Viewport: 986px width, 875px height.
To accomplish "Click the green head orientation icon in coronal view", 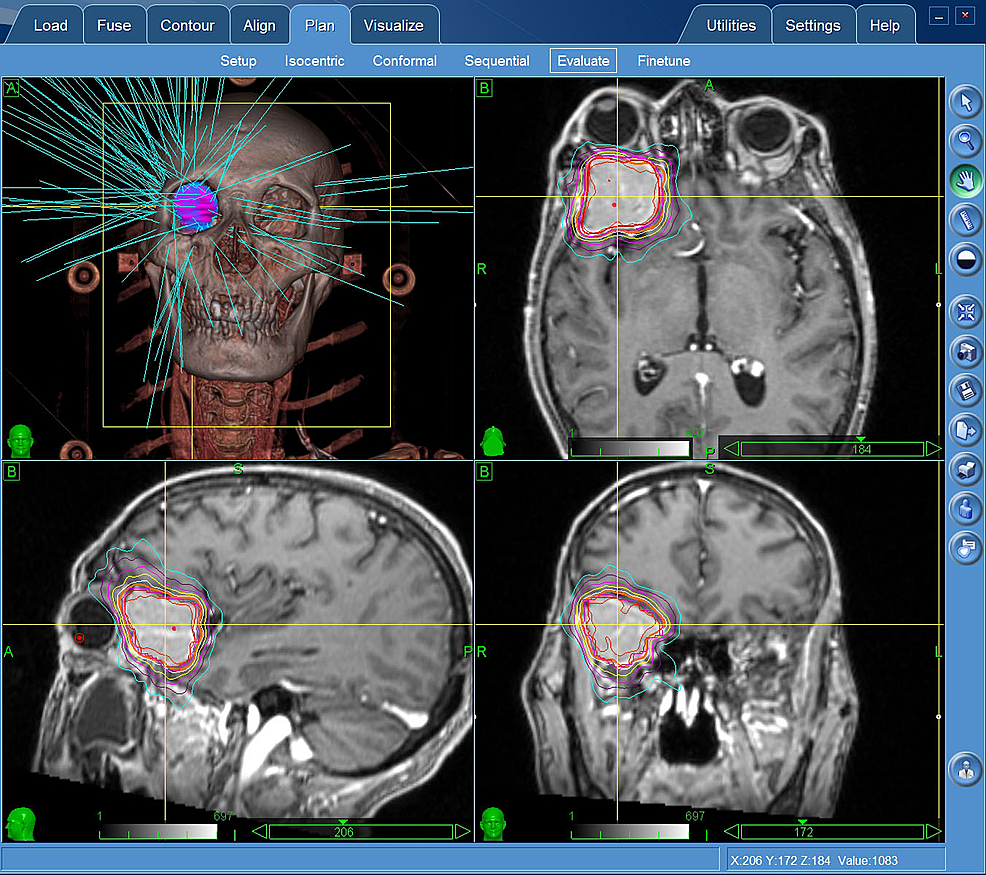I will coord(491,823).
